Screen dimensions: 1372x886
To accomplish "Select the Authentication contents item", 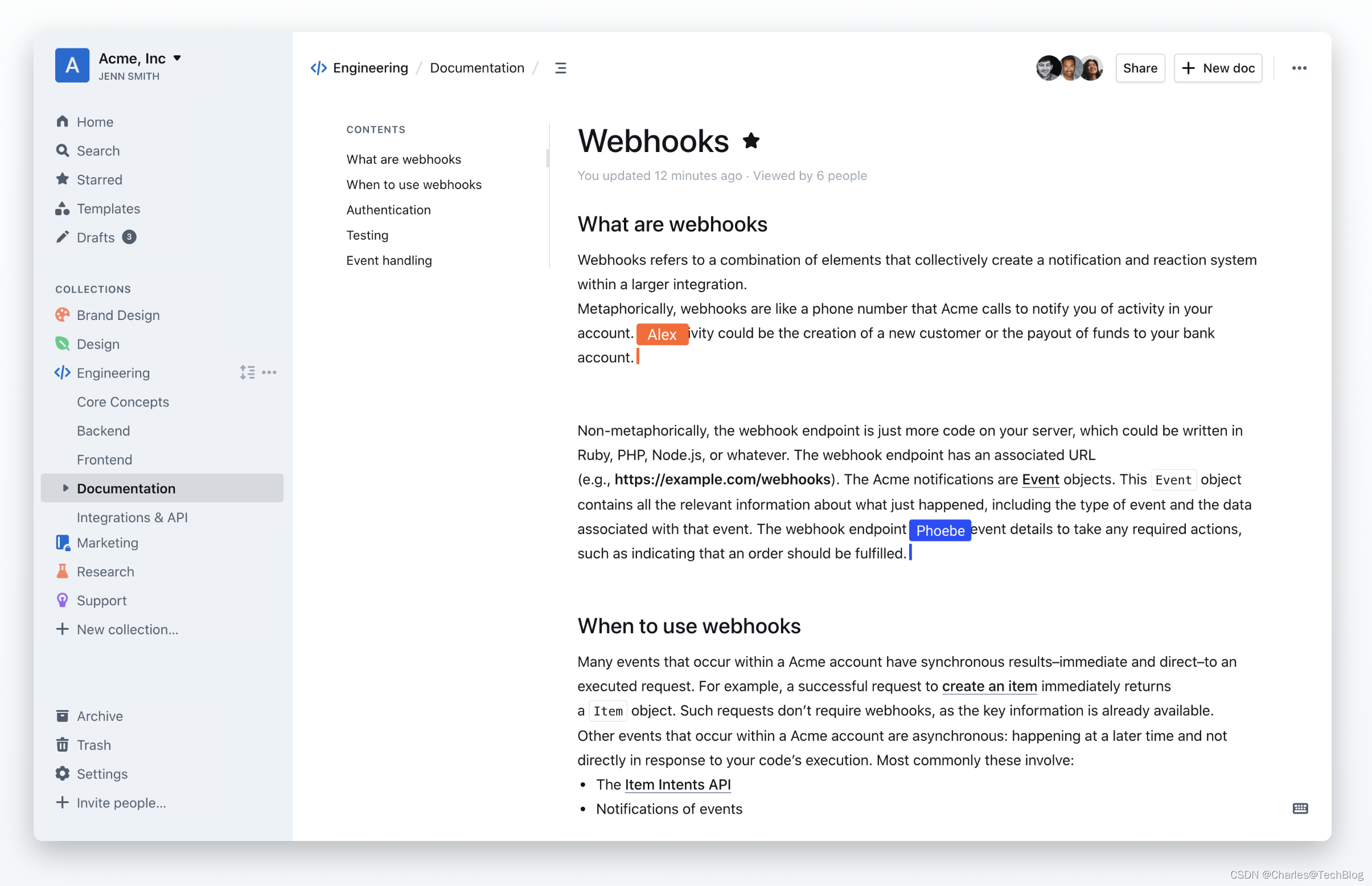I will [x=388, y=209].
